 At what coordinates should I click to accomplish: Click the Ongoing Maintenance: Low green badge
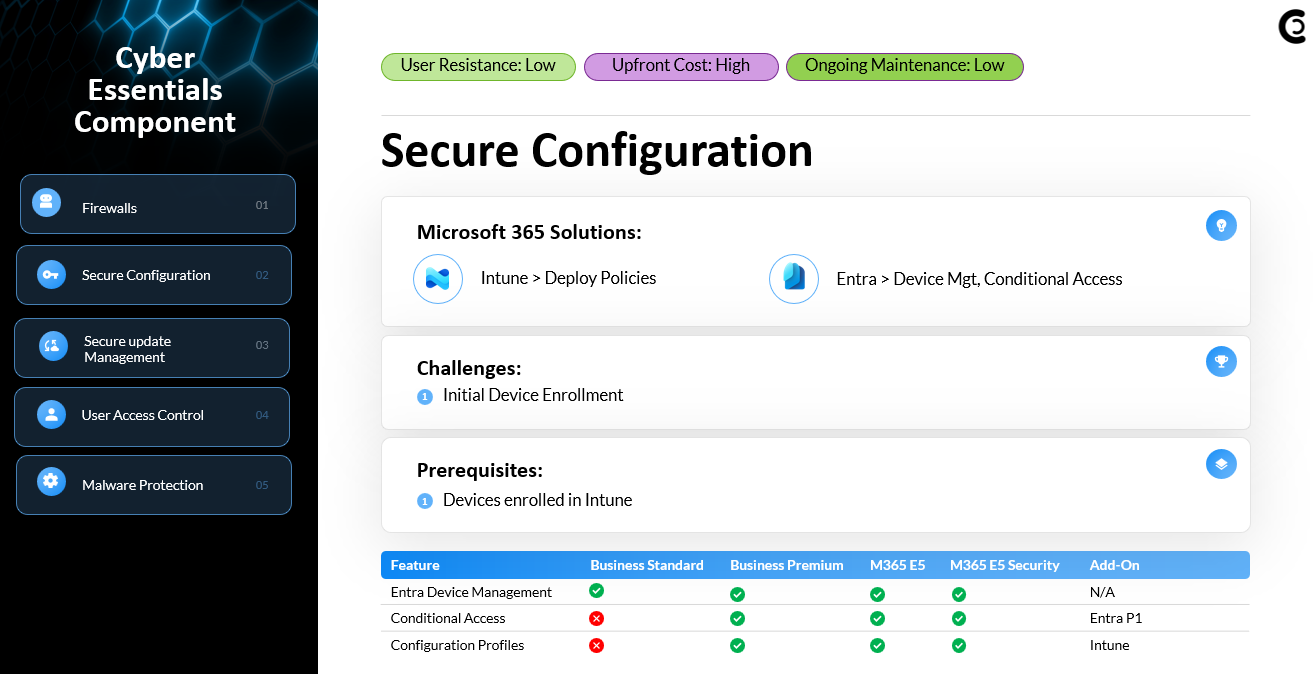click(x=904, y=66)
